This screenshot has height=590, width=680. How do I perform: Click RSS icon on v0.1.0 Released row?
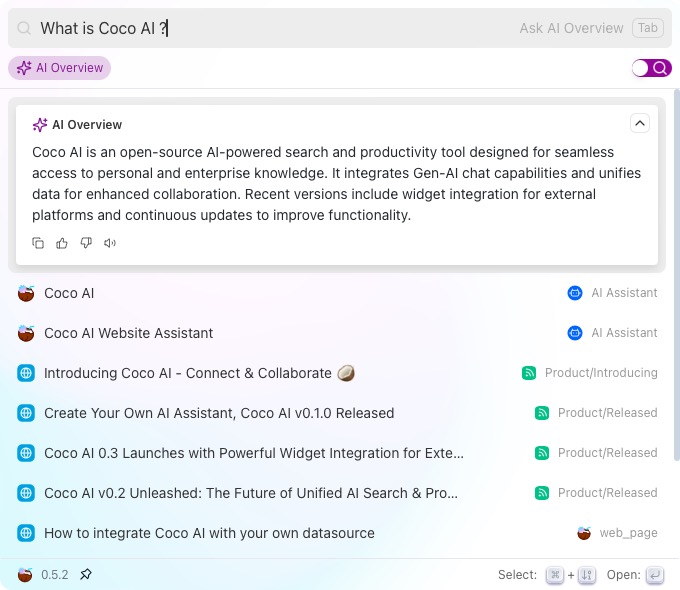pyautogui.click(x=542, y=413)
